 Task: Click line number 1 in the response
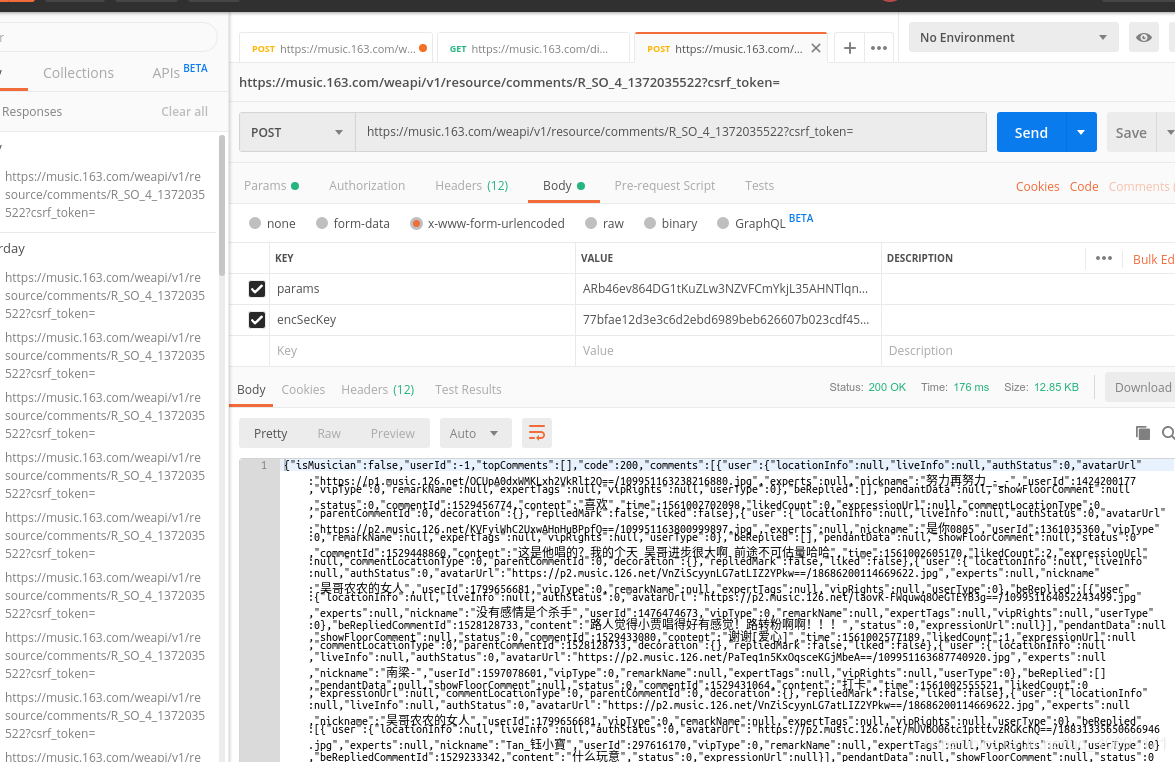(x=264, y=465)
